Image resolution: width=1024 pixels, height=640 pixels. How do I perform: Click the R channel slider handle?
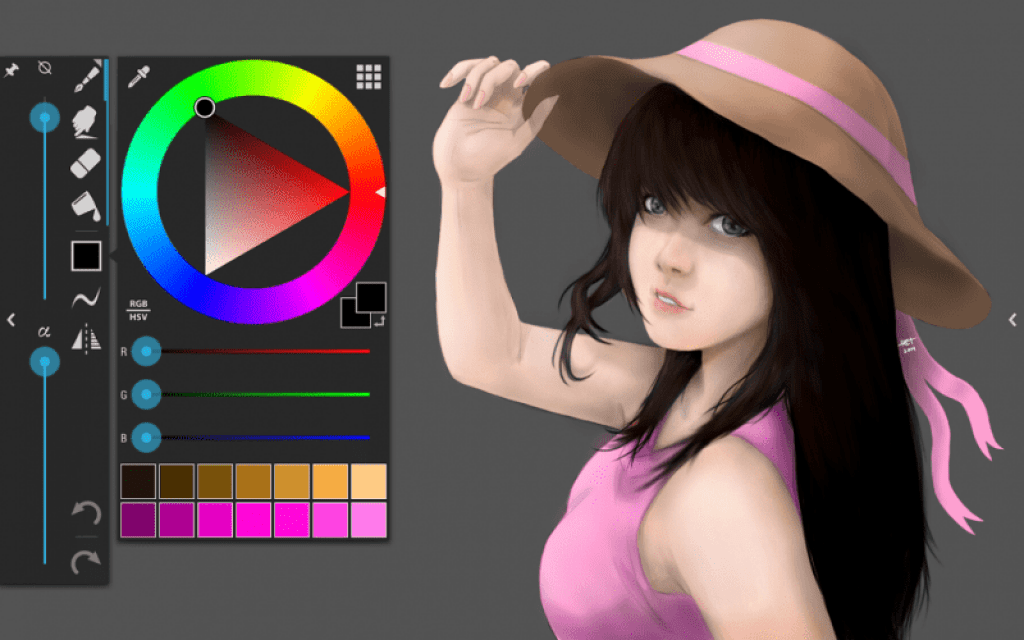coord(146,351)
